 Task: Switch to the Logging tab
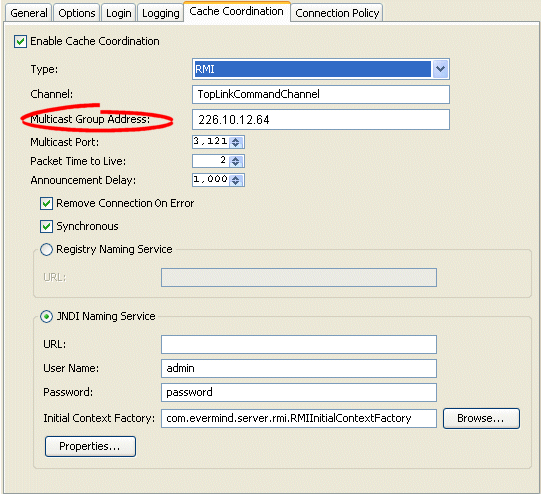[x=160, y=13]
